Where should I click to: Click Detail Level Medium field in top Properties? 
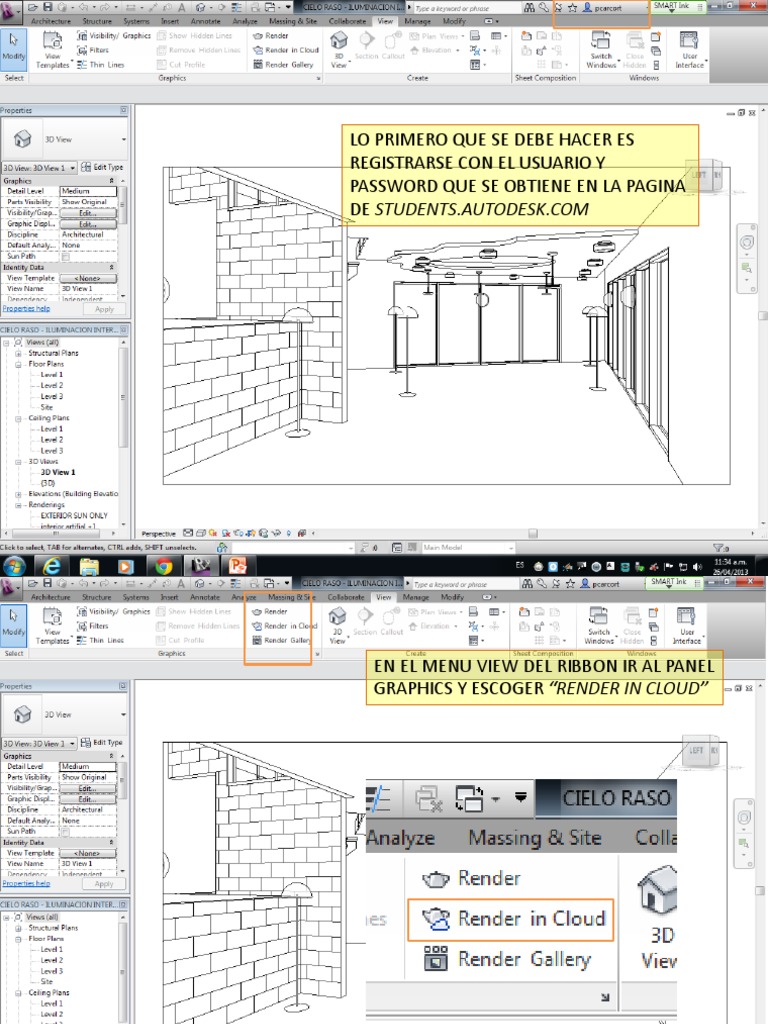point(89,191)
